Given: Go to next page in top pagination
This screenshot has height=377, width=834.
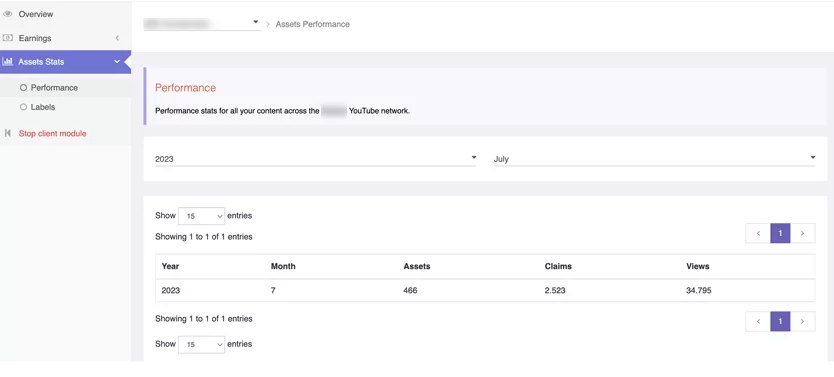Looking at the screenshot, I should tap(803, 233).
